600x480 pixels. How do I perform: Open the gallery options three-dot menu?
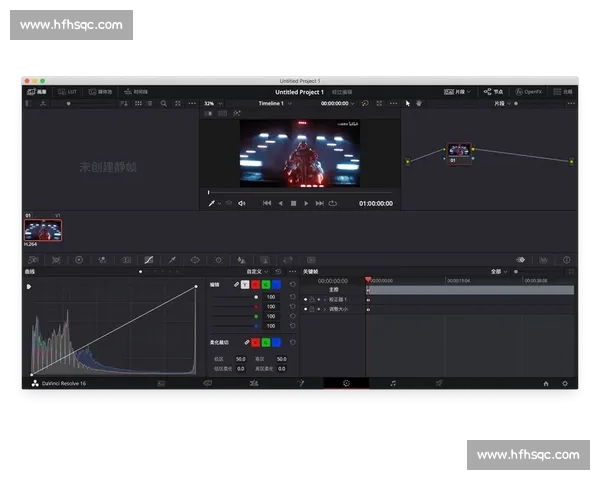(192, 103)
